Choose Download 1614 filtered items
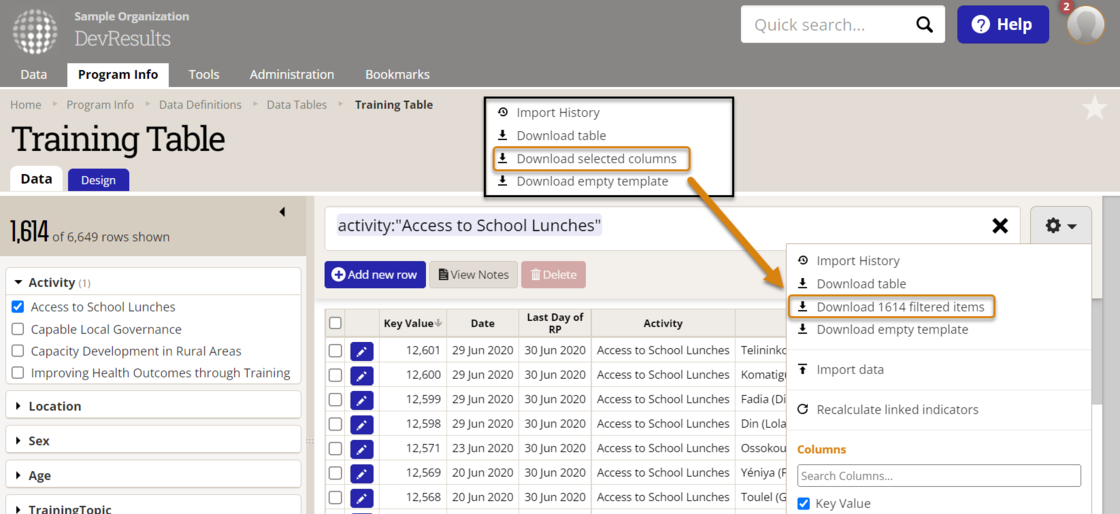The image size is (1120, 514). click(x=891, y=307)
